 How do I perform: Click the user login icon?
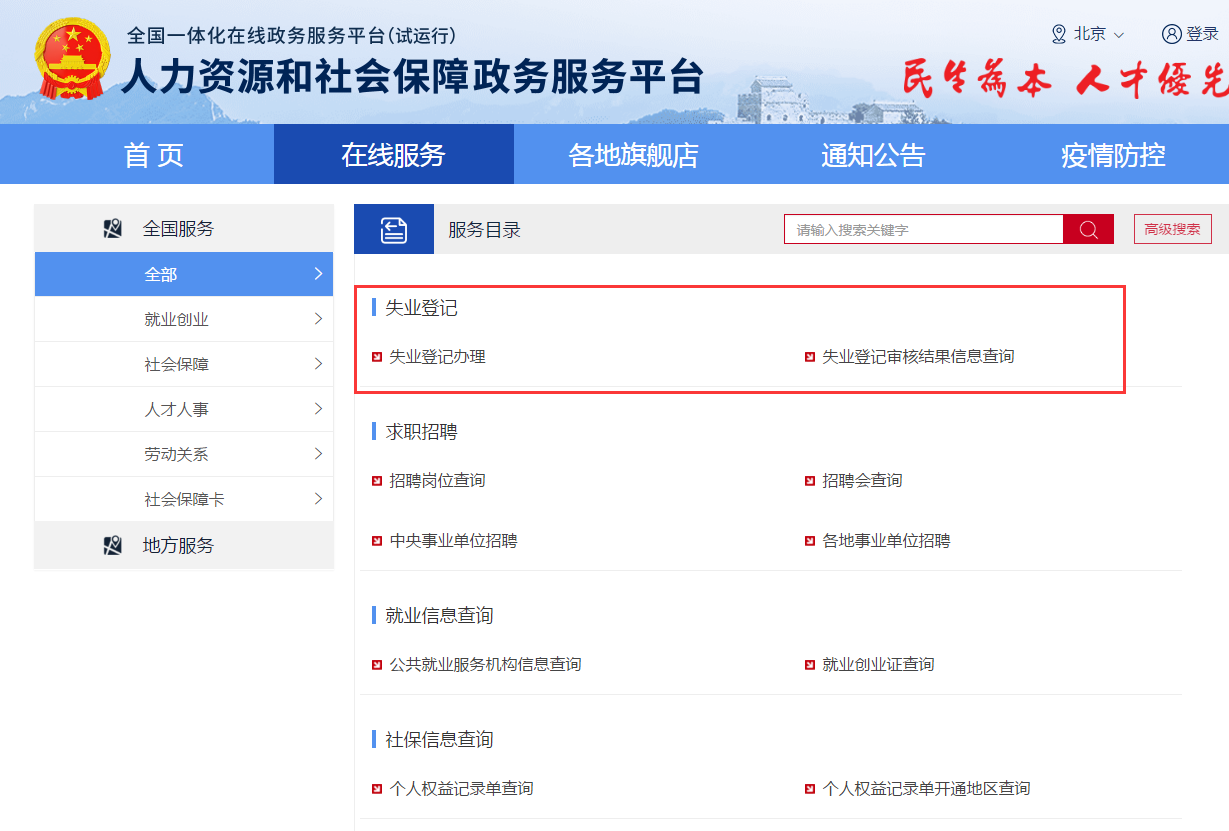[x=1171, y=34]
